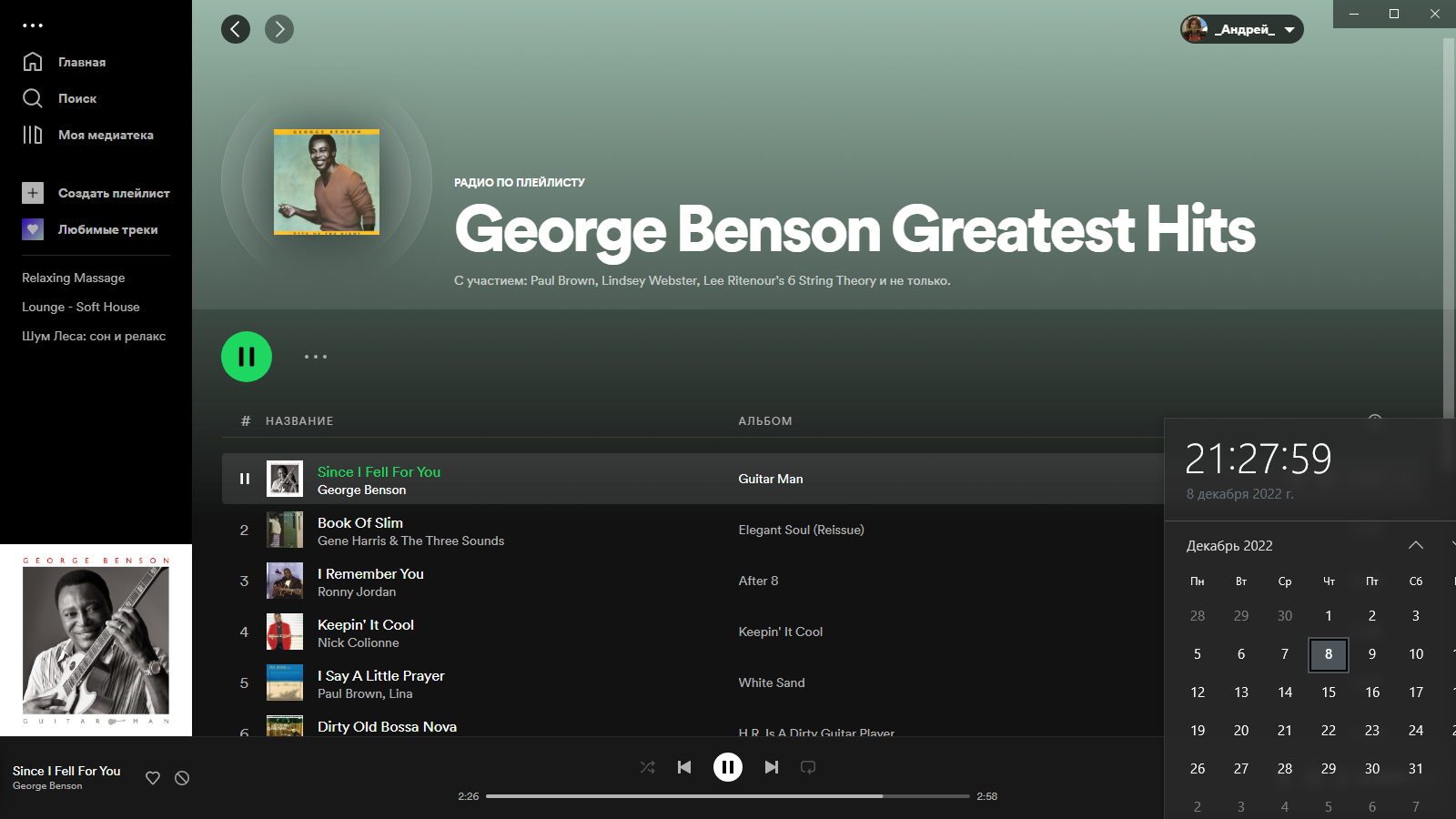1456x819 pixels.
Task: Select December 15 in the calendar
Action: 1329,693
